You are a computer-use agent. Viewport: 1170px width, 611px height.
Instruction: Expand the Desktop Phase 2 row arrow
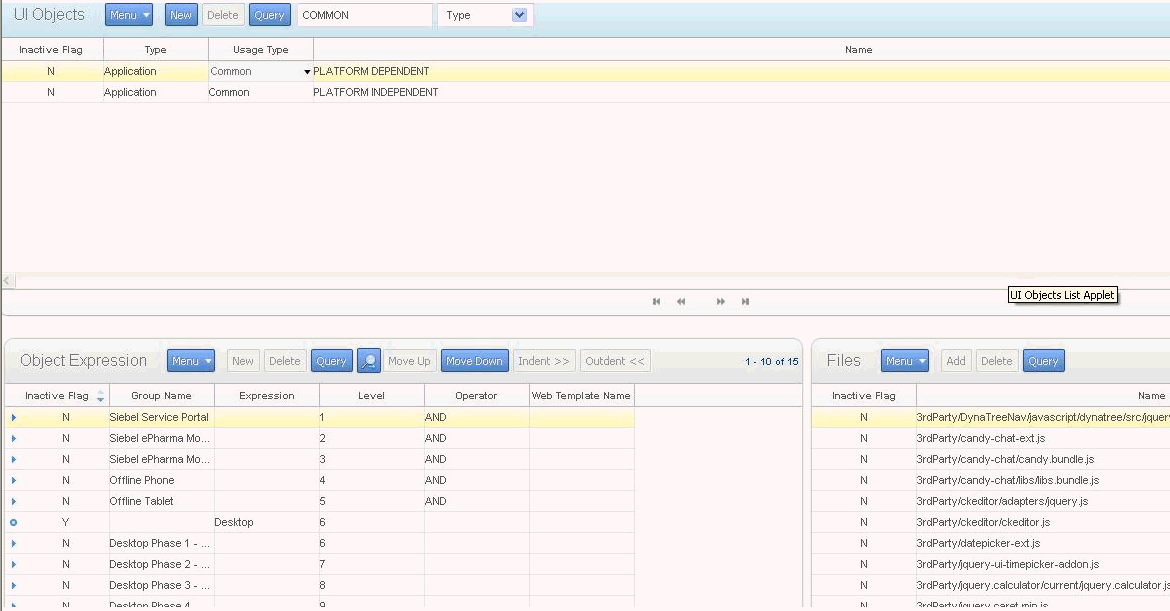coord(13,564)
